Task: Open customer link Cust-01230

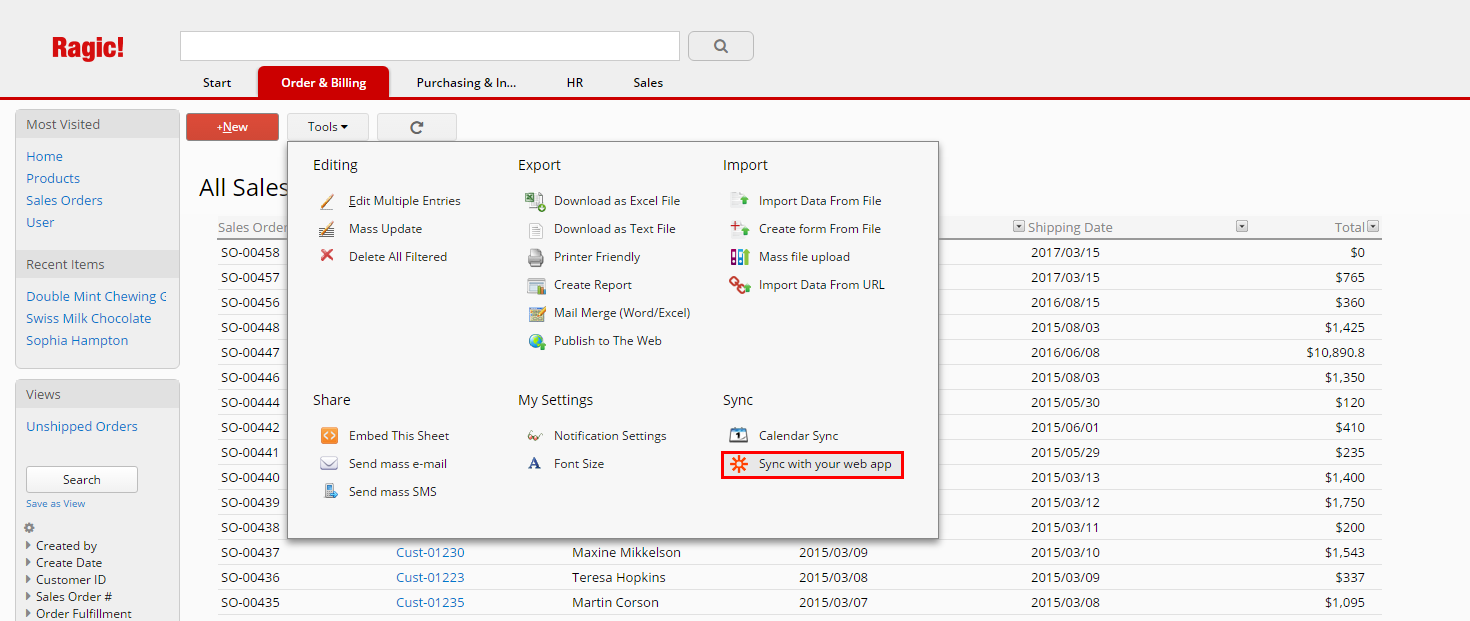Action: 430,553
